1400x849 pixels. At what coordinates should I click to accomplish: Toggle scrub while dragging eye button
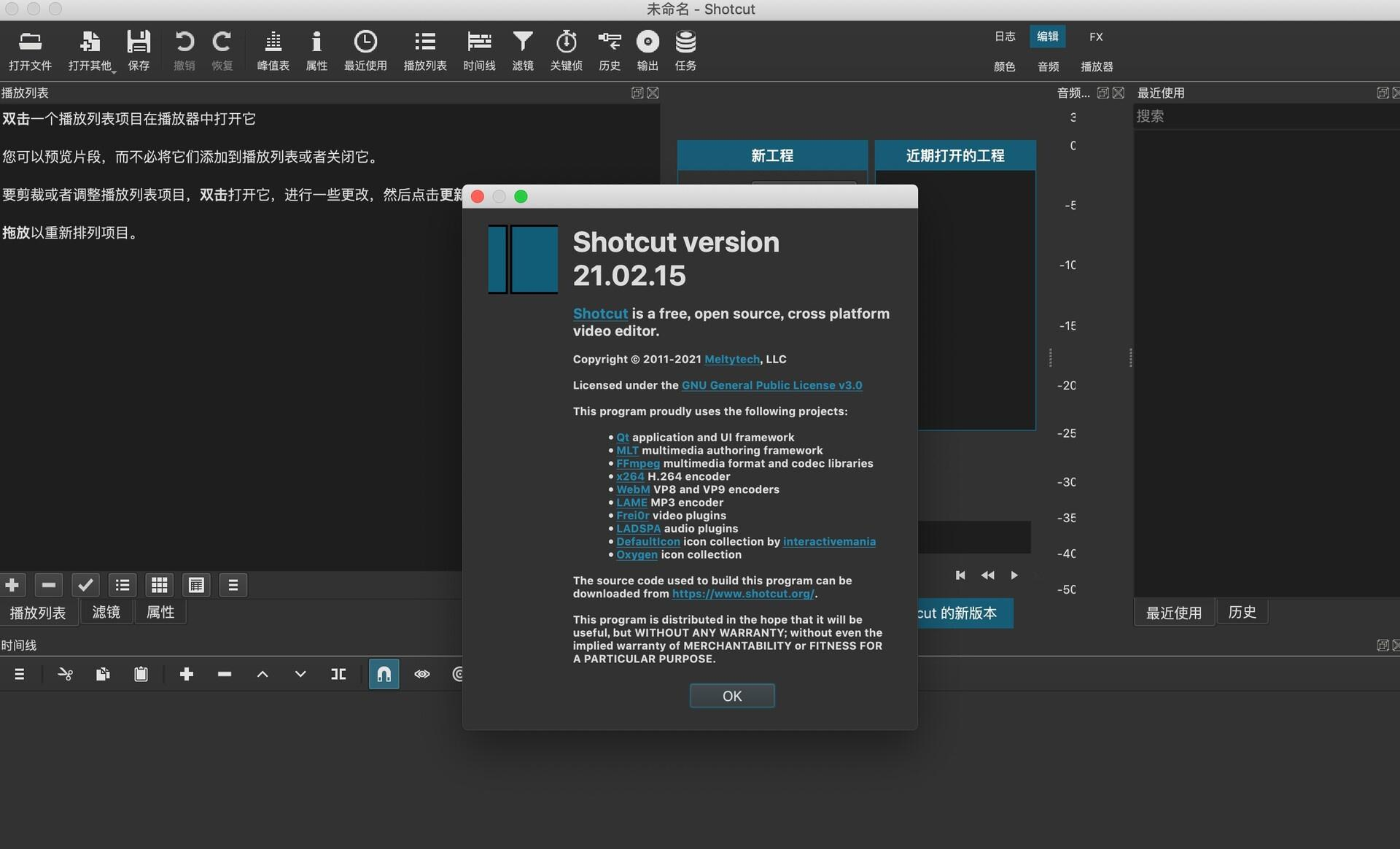pos(422,675)
